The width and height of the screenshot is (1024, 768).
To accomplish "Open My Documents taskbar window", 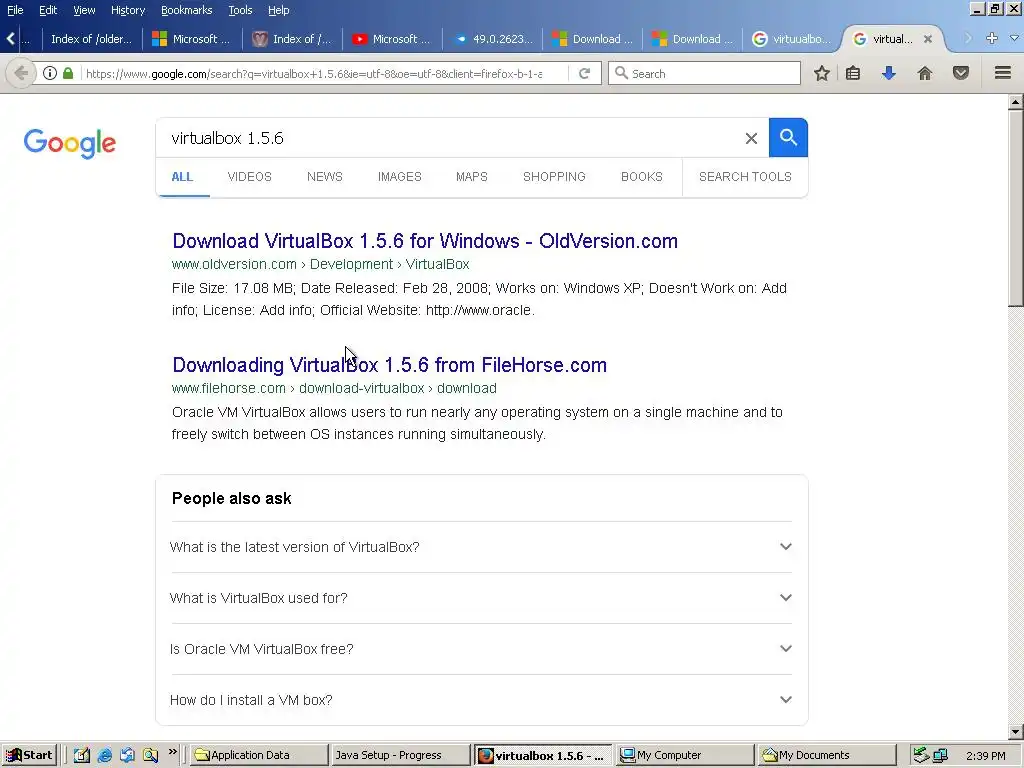I will [x=827, y=755].
